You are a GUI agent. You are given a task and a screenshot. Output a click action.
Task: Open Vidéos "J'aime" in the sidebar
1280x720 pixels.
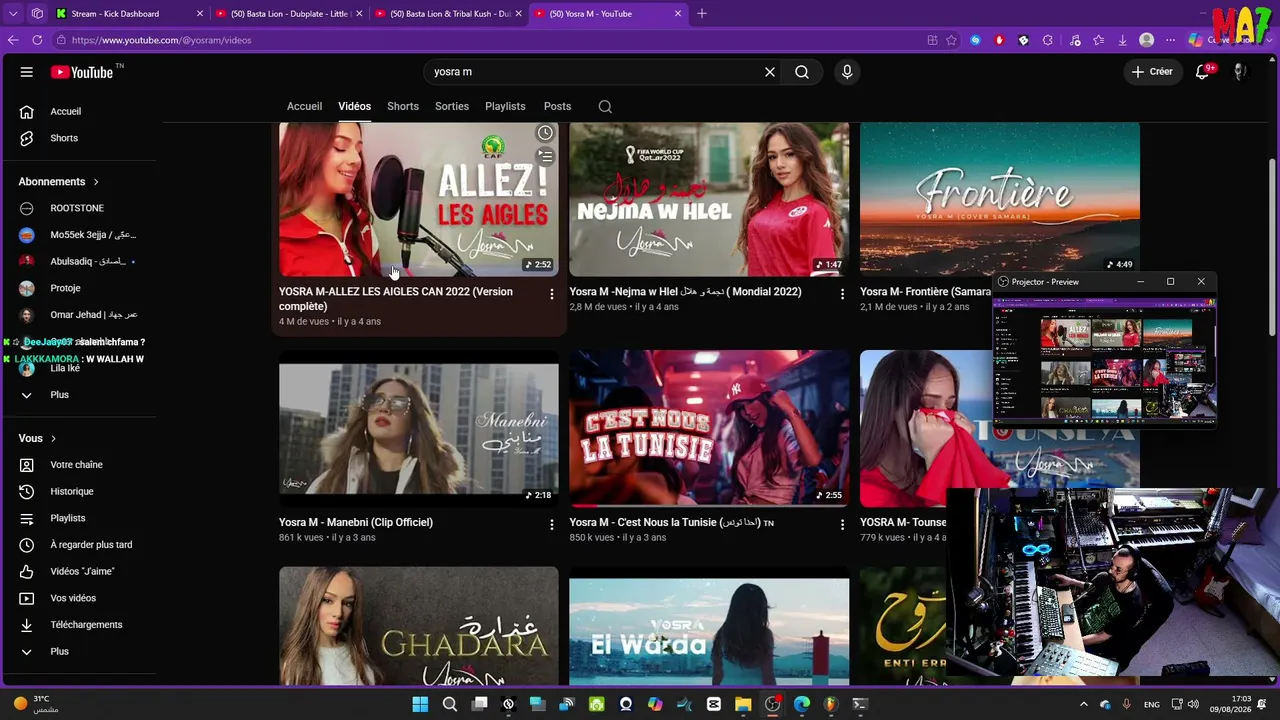[x=80, y=572]
